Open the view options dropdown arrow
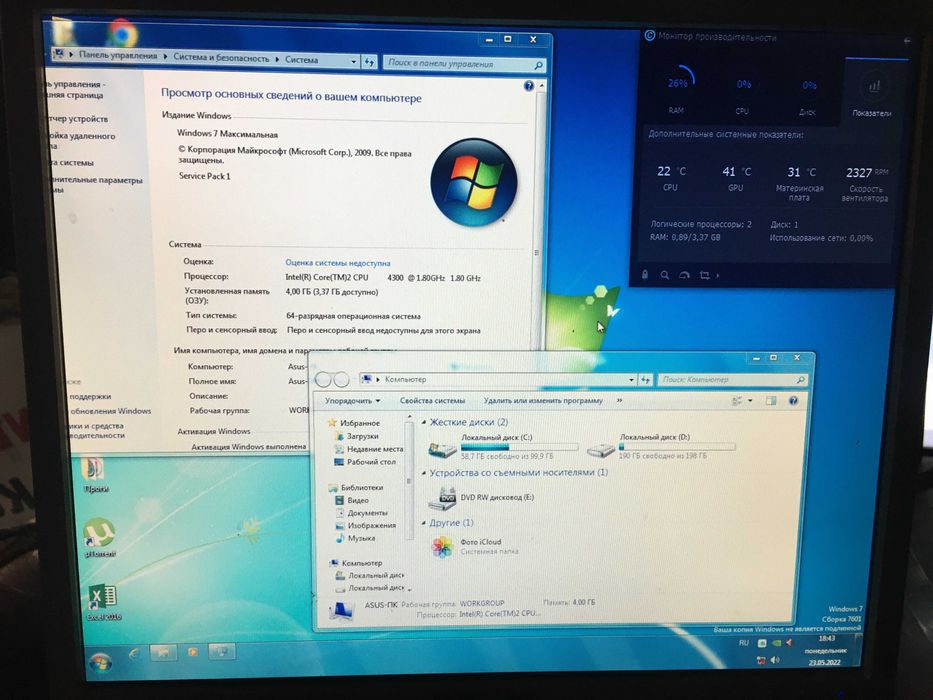Image resolution: width=933 pixels, height=700 pixels. [x=750, y=401]
